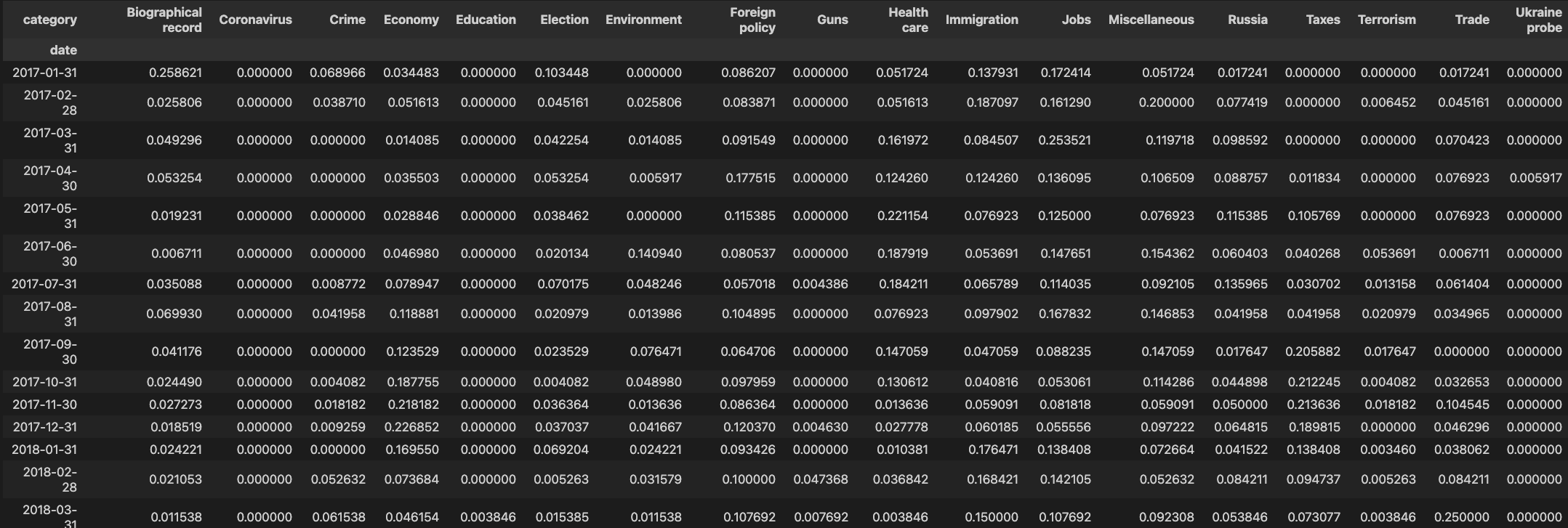This screenshot has width=1568, height=528.
Task: Select the Foreign policy column header
Action: (752, 20)
